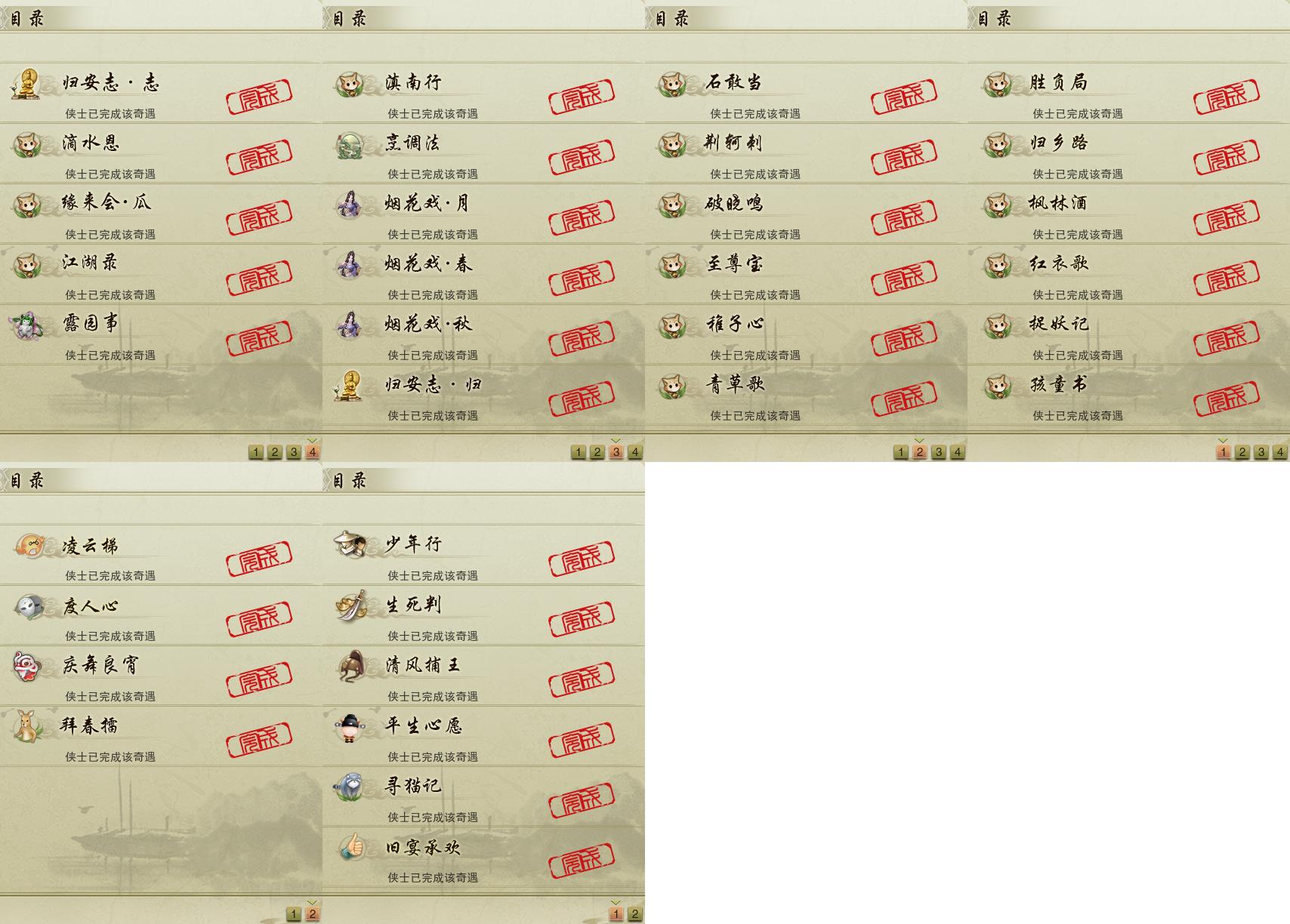Open the 石敢当 adventure entry
This screenshot has height=924, width=1290.
pyautogui.click(x=806, y=93)
